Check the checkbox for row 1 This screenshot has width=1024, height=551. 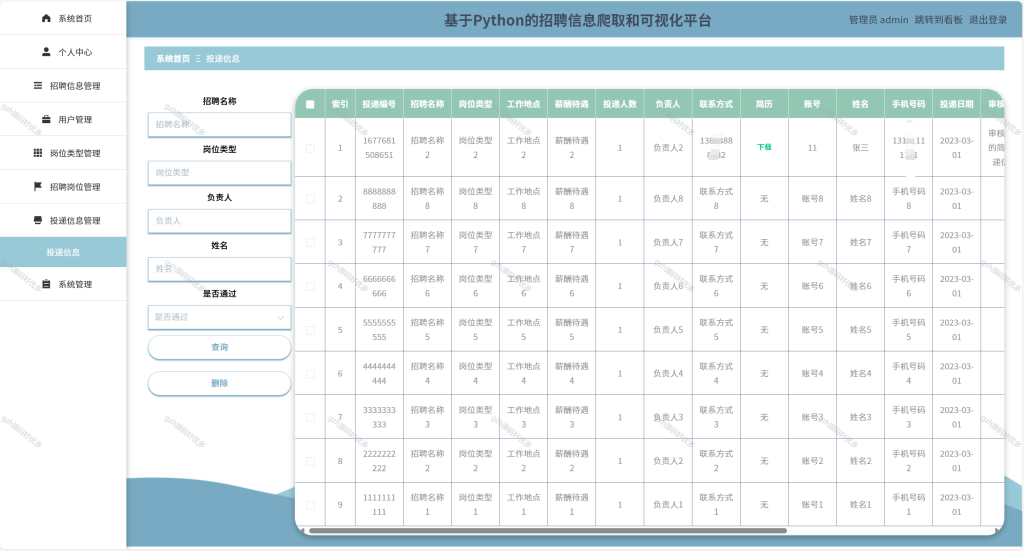coord(310,148)
